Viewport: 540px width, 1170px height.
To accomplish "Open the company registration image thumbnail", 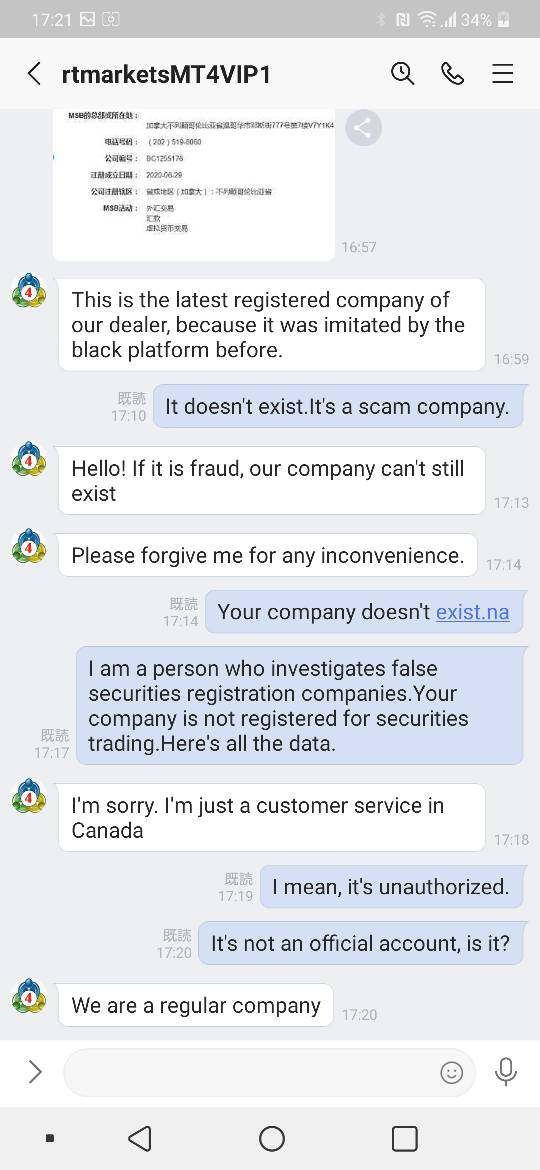I will pos(194,184).
